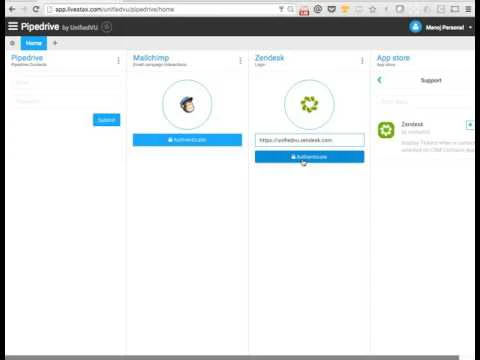This screenshot has height=360, width=480.
Task: Open Zendesk panel three-dot menu
Action: (362, 60)
